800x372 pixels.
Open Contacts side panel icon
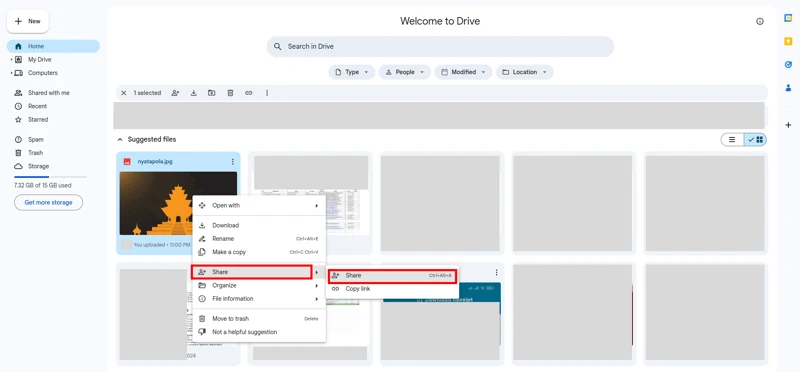(x=788, y=88)
